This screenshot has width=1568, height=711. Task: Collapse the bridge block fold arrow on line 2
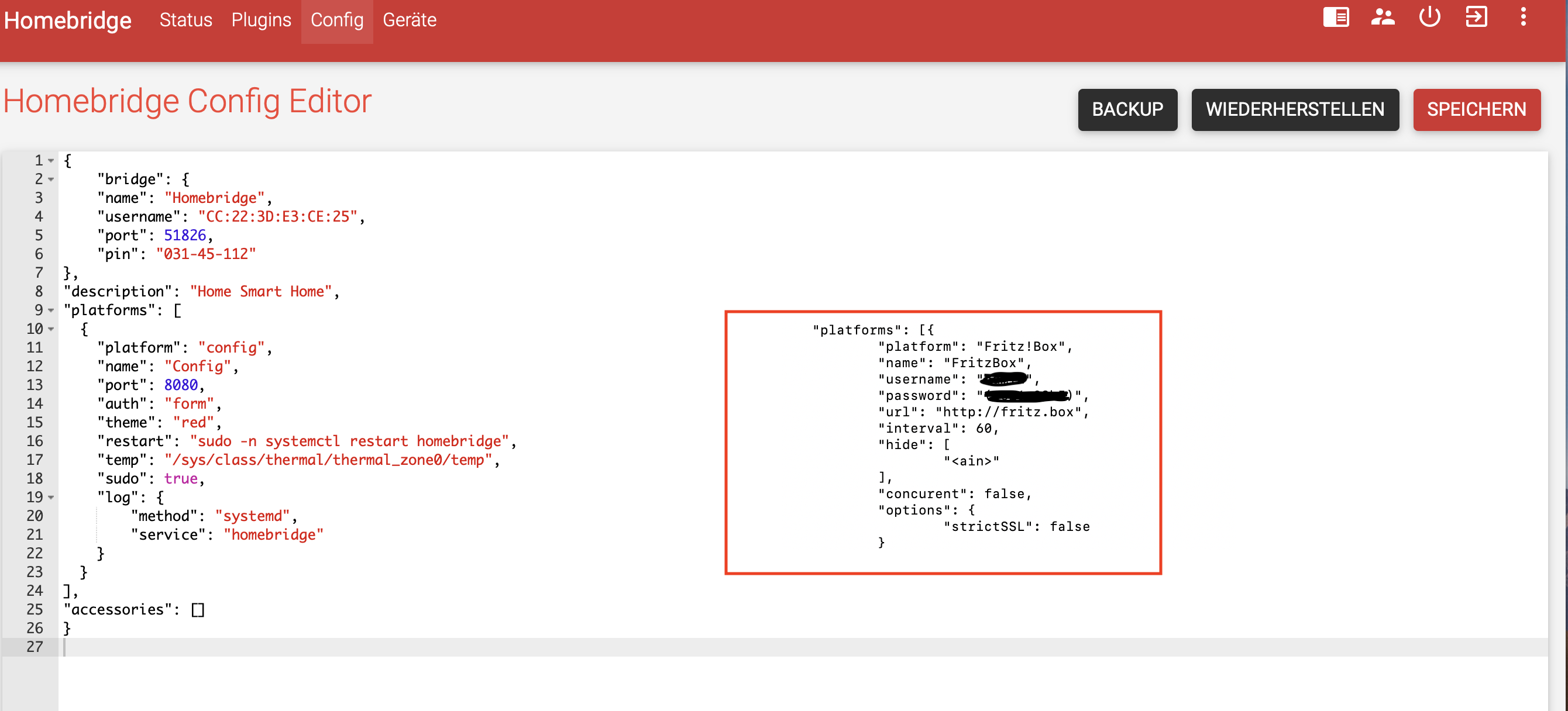(x=51, y=180)
